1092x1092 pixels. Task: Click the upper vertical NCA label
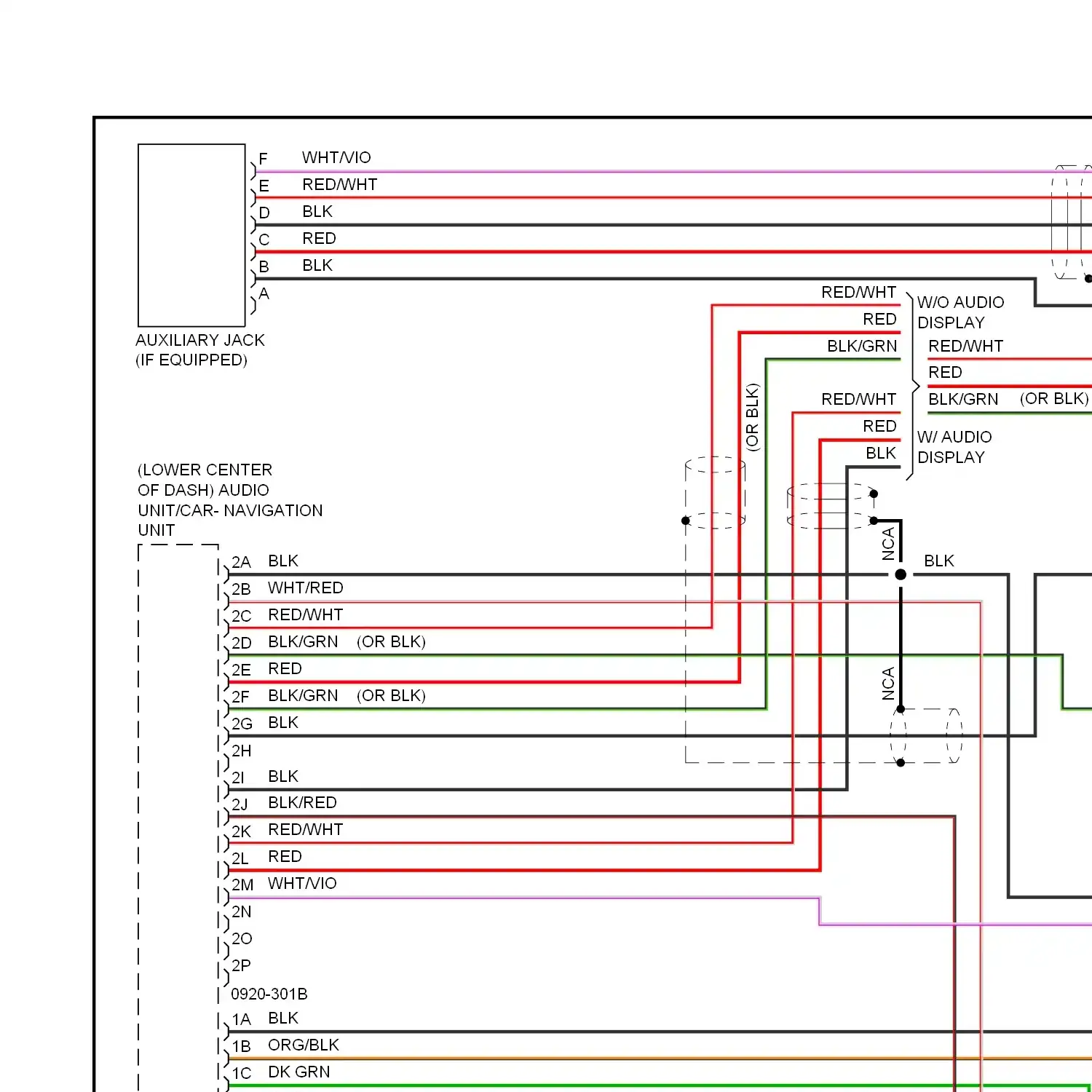[x=888, y=544]
